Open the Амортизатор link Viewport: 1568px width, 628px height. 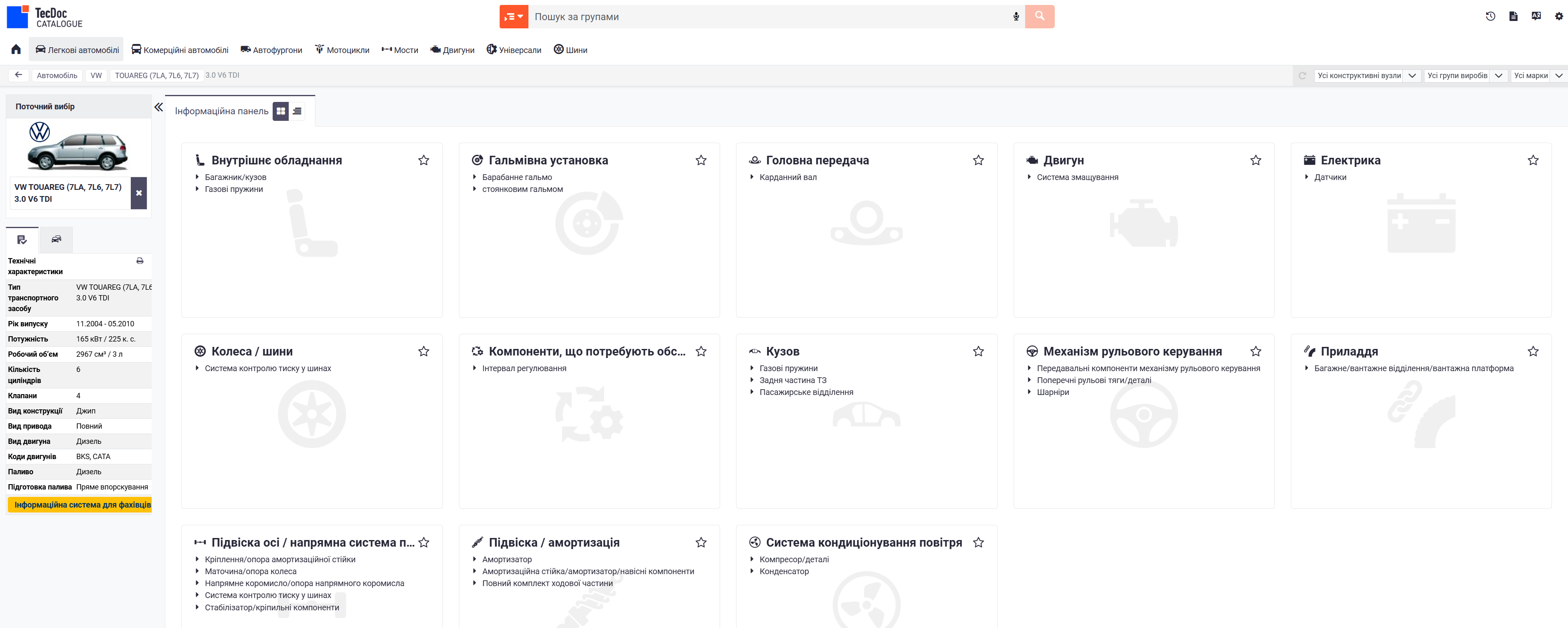pos(507,559)
